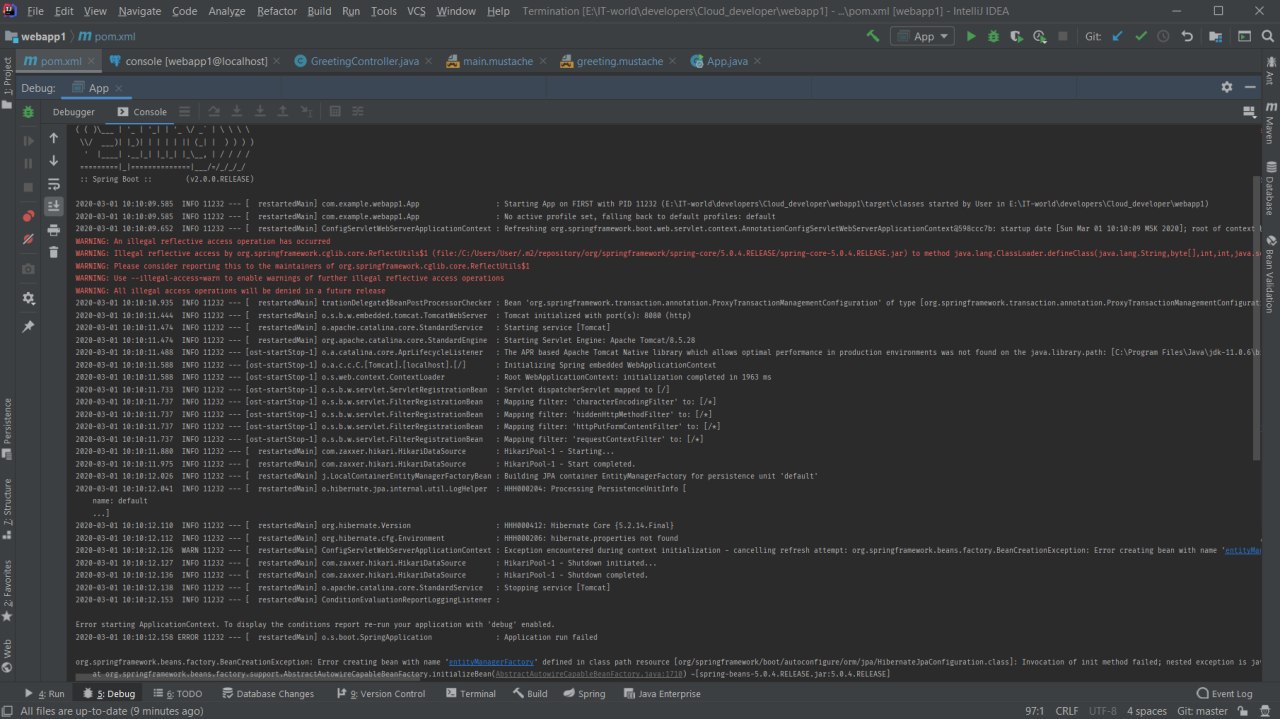
Task: Open the Event Log
Action: pos(1224,693)
